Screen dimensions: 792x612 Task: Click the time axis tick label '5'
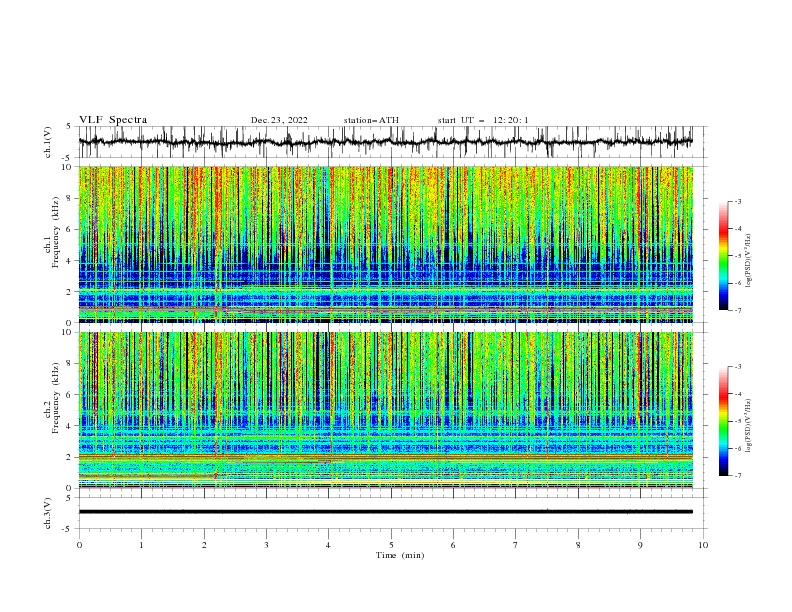coord(391,545)
